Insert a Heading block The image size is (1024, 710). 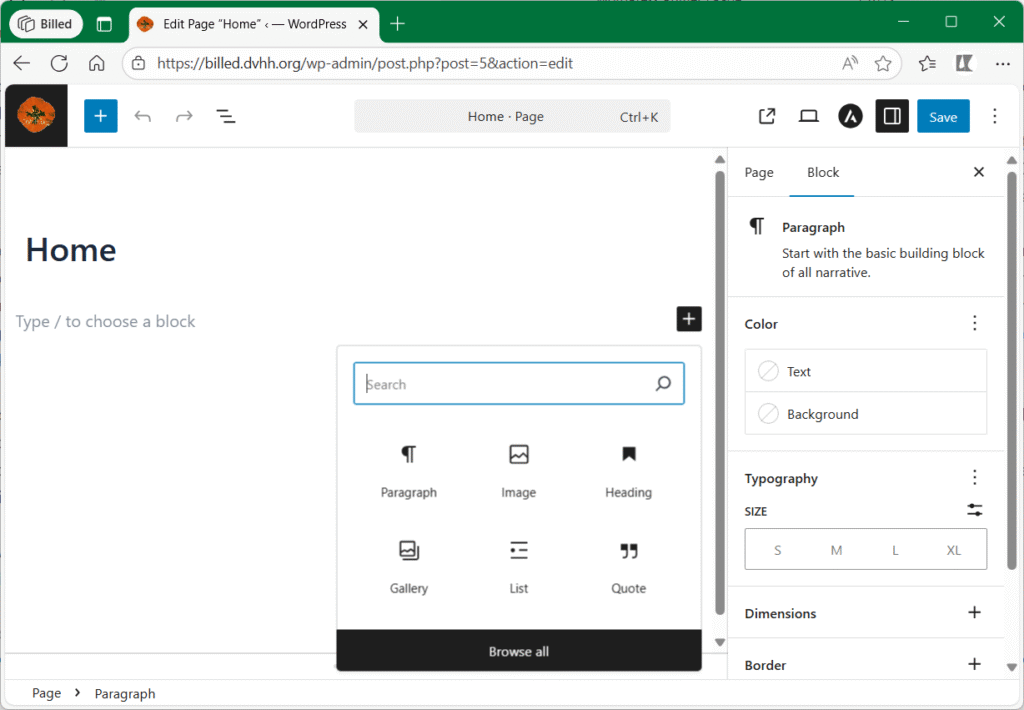pos(628,470)
